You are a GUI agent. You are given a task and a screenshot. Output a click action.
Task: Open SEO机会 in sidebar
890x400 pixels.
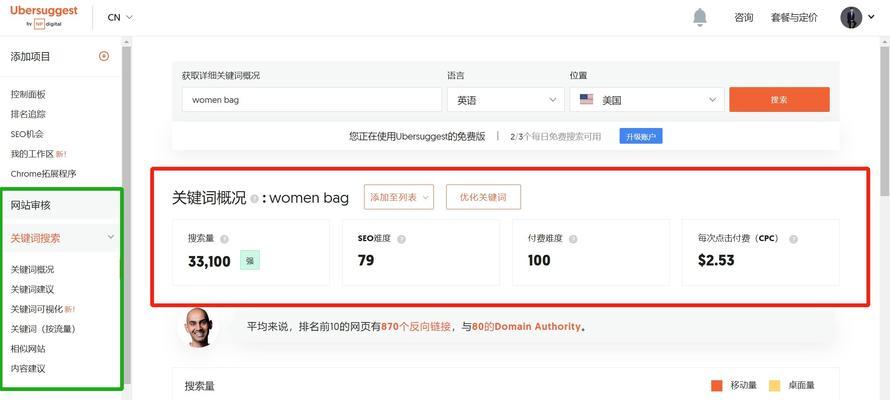click(x=27, y=134)
